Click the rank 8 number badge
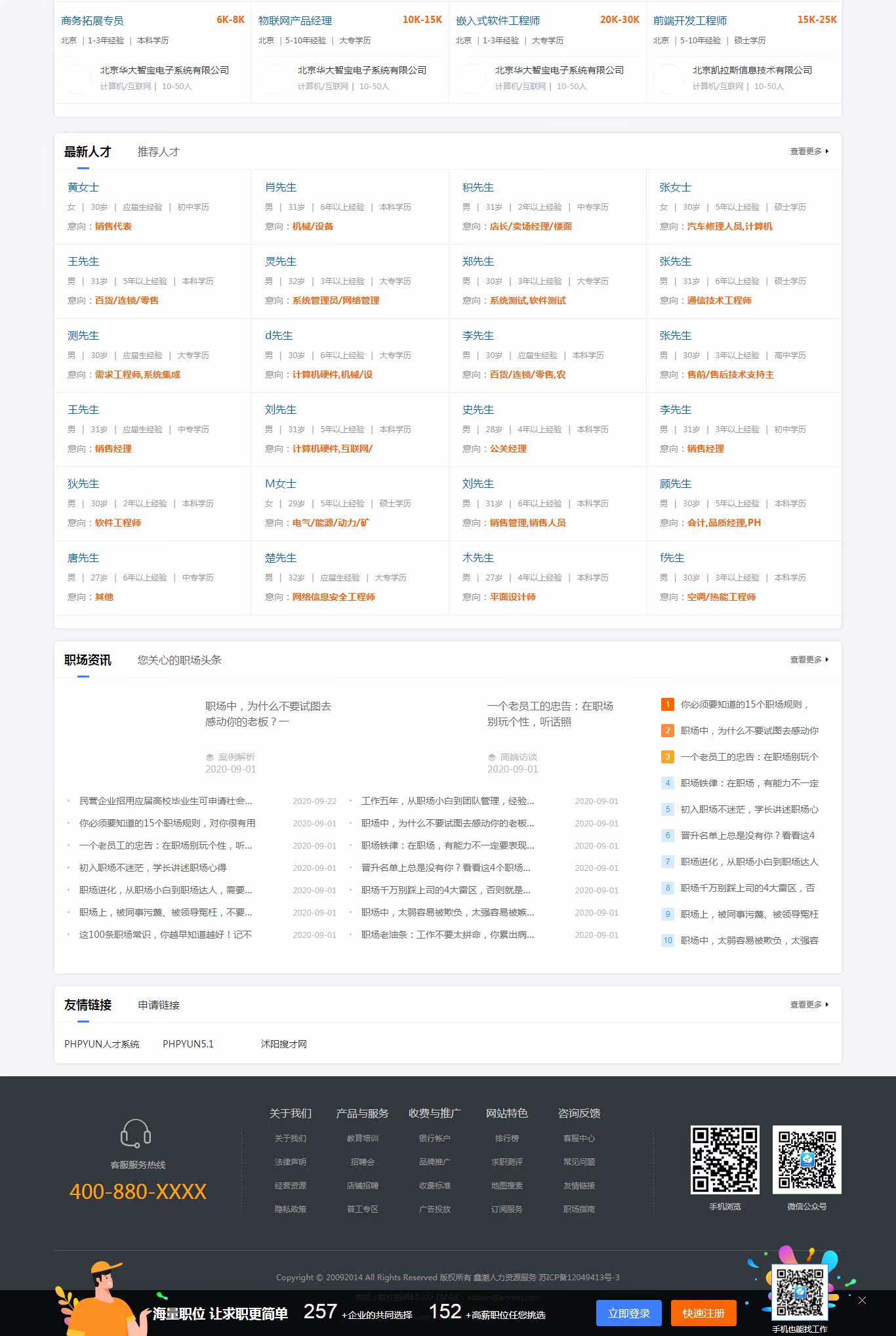The image size is (896, 1336). tap(668, 888)
